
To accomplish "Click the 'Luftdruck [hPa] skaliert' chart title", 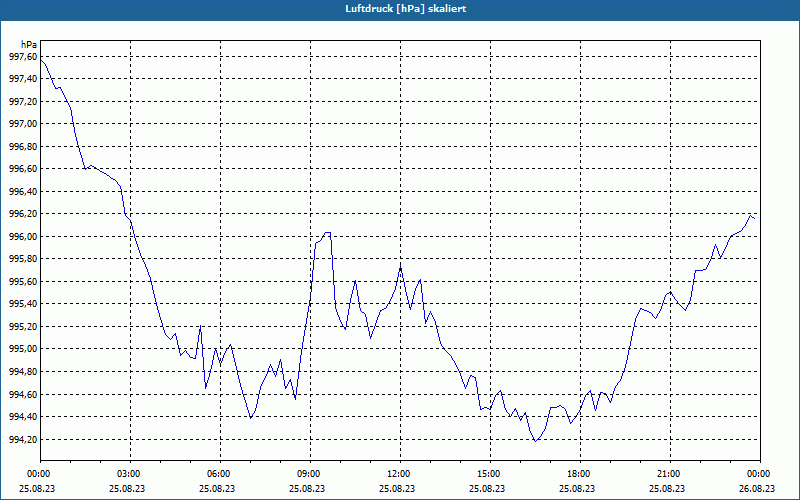I will click(x=406, y=9).
